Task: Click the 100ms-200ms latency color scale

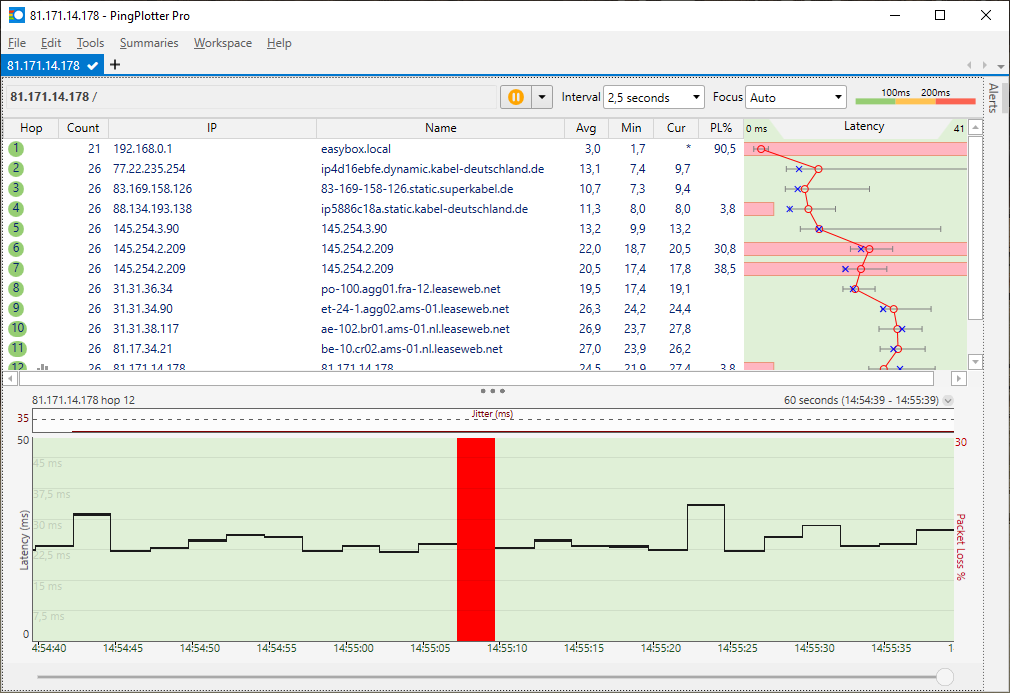Action: click(x=915, y=99)
